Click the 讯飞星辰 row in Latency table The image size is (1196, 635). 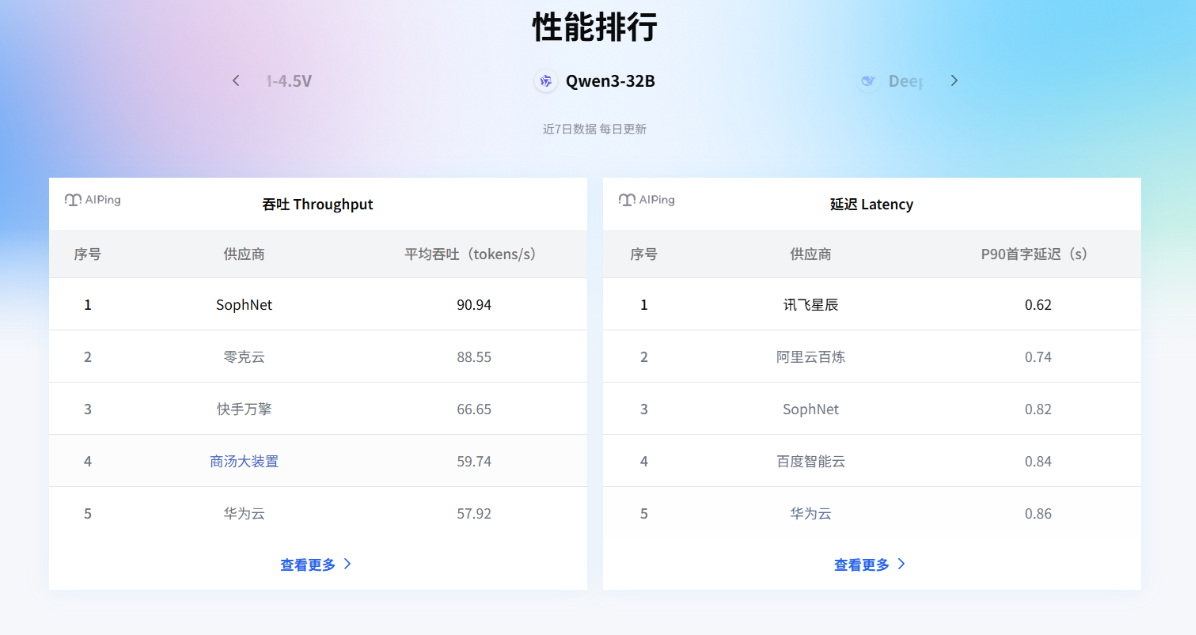coord(872,304)
